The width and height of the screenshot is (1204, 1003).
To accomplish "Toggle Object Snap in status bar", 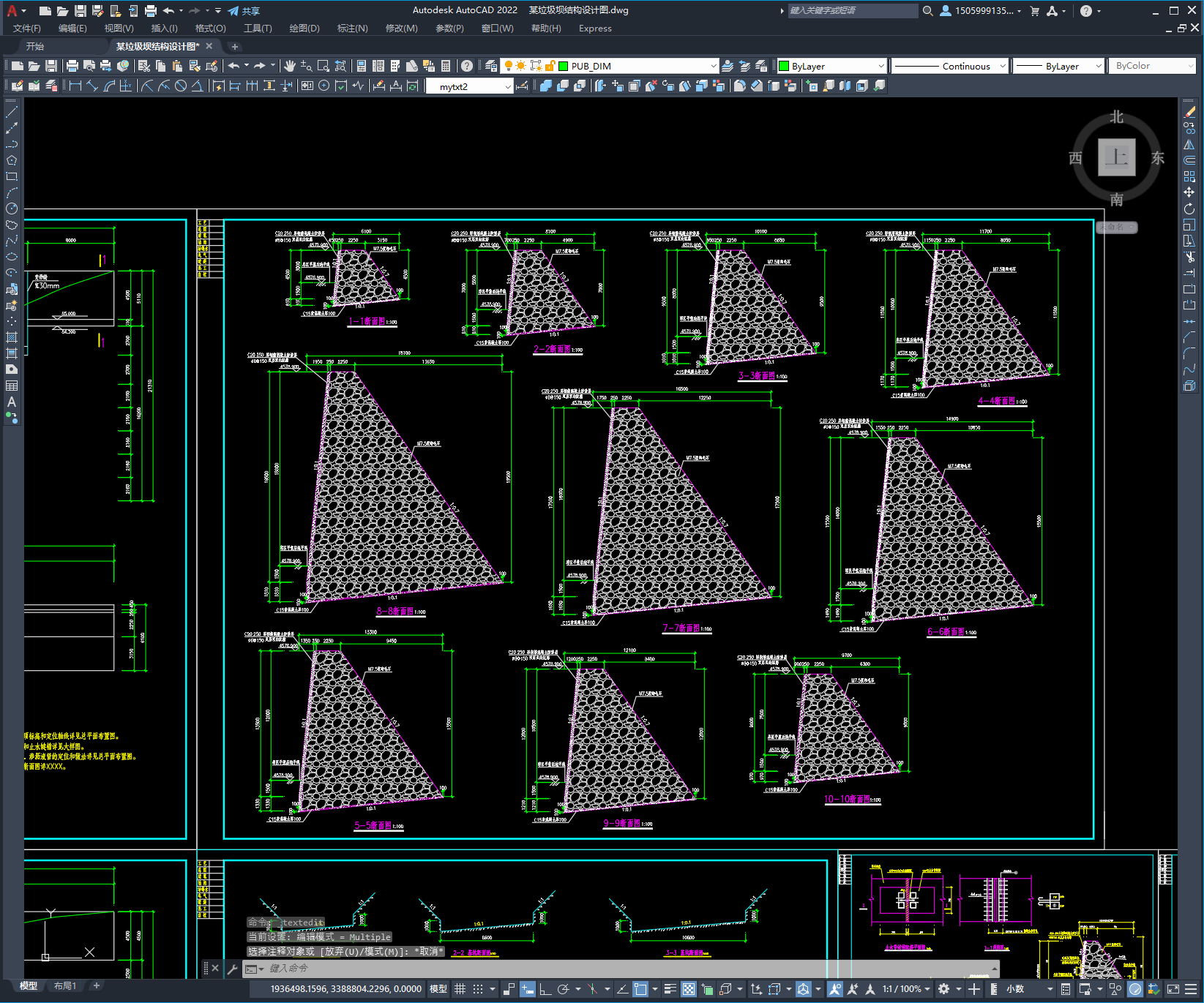I will pos(640,989).
